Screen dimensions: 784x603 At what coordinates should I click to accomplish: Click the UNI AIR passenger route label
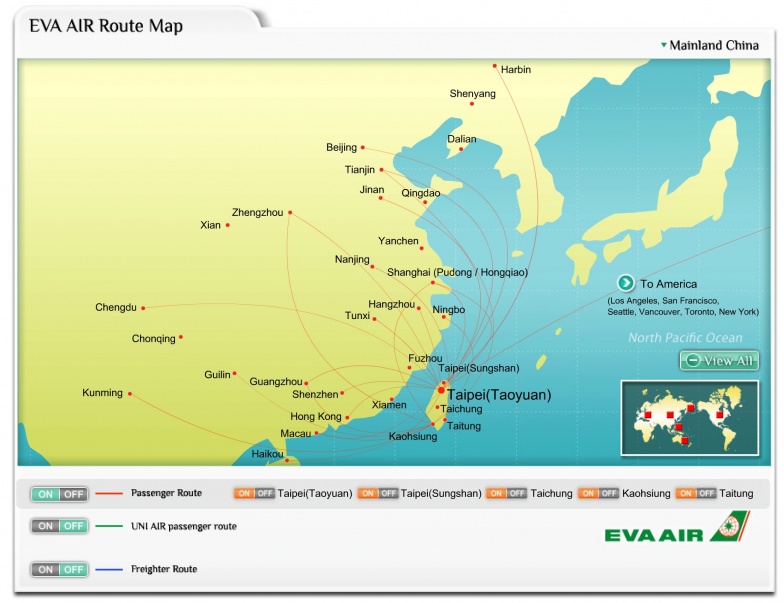[x=184, y=526]
